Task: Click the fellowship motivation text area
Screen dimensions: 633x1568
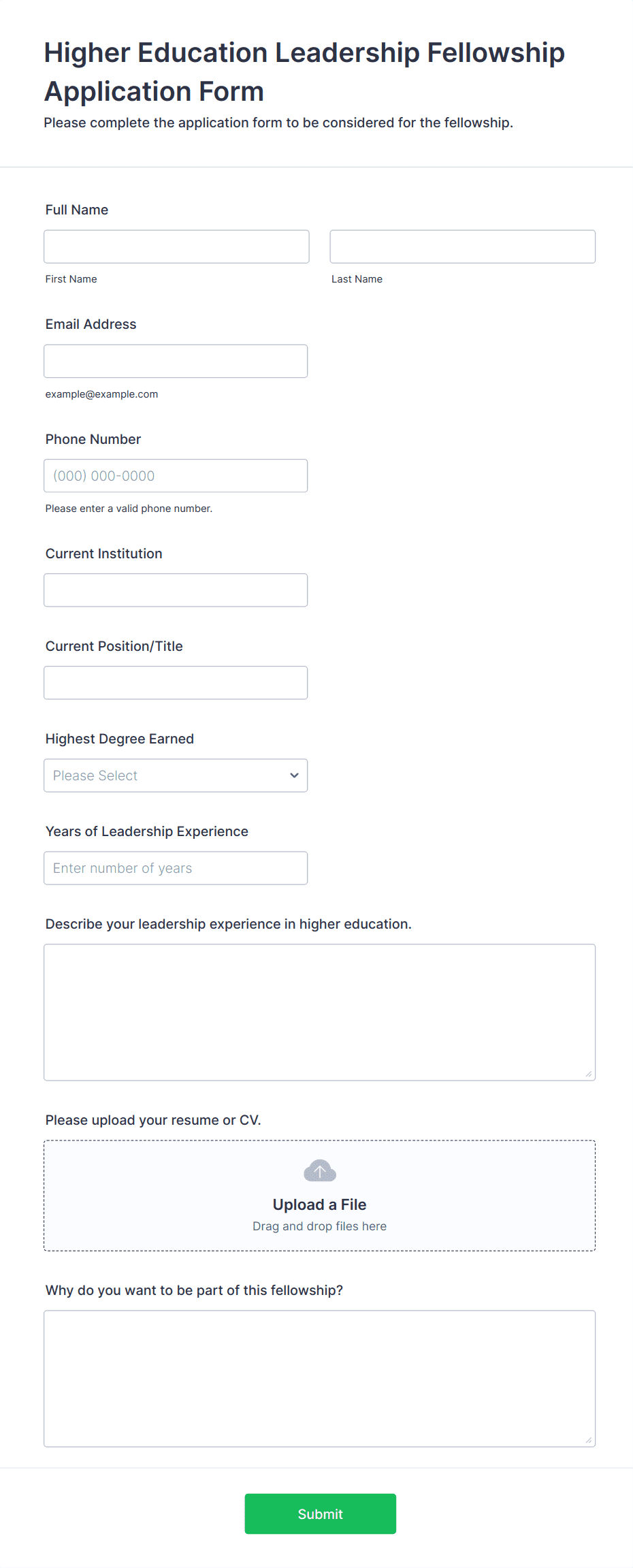Action: 319,1378
